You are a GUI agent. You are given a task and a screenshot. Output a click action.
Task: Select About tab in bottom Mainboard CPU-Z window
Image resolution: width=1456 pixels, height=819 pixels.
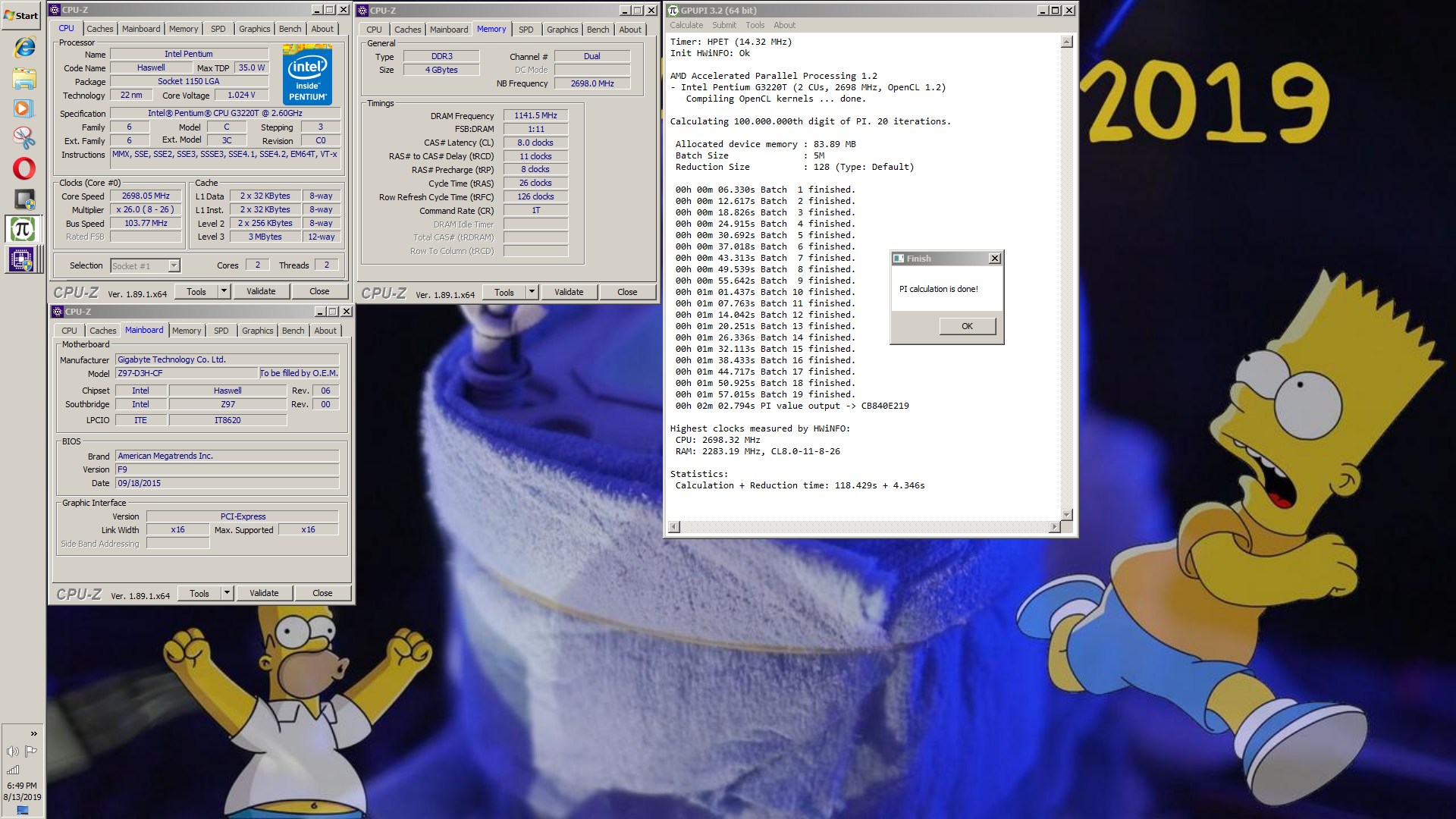click(325, 331)
